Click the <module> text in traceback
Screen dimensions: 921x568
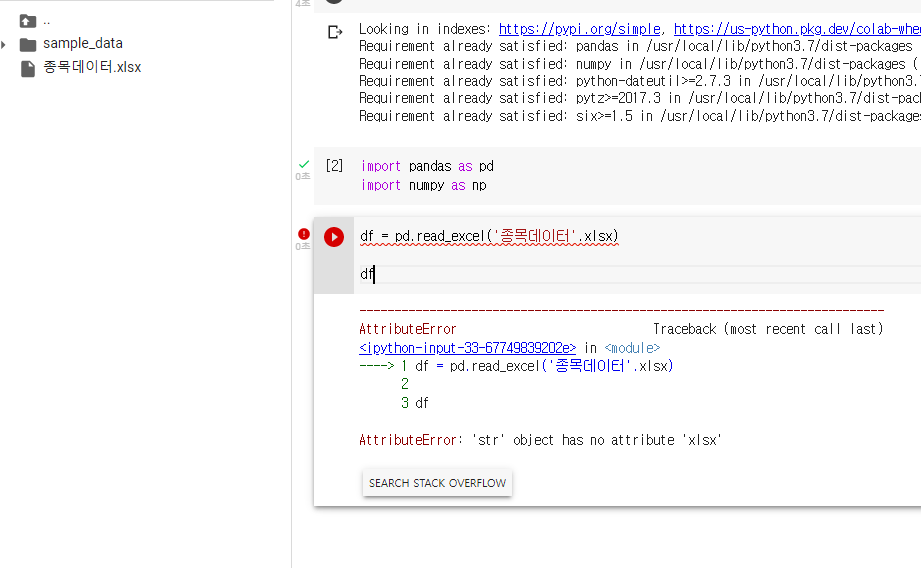point(632,348)
